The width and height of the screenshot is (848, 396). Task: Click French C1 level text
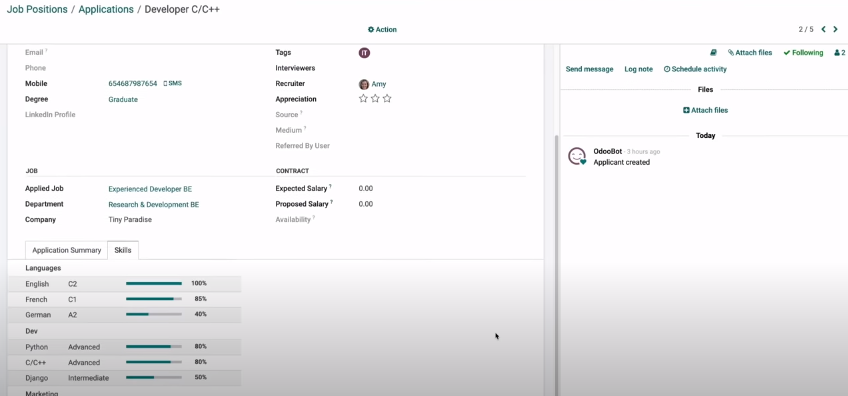(72, 300)
